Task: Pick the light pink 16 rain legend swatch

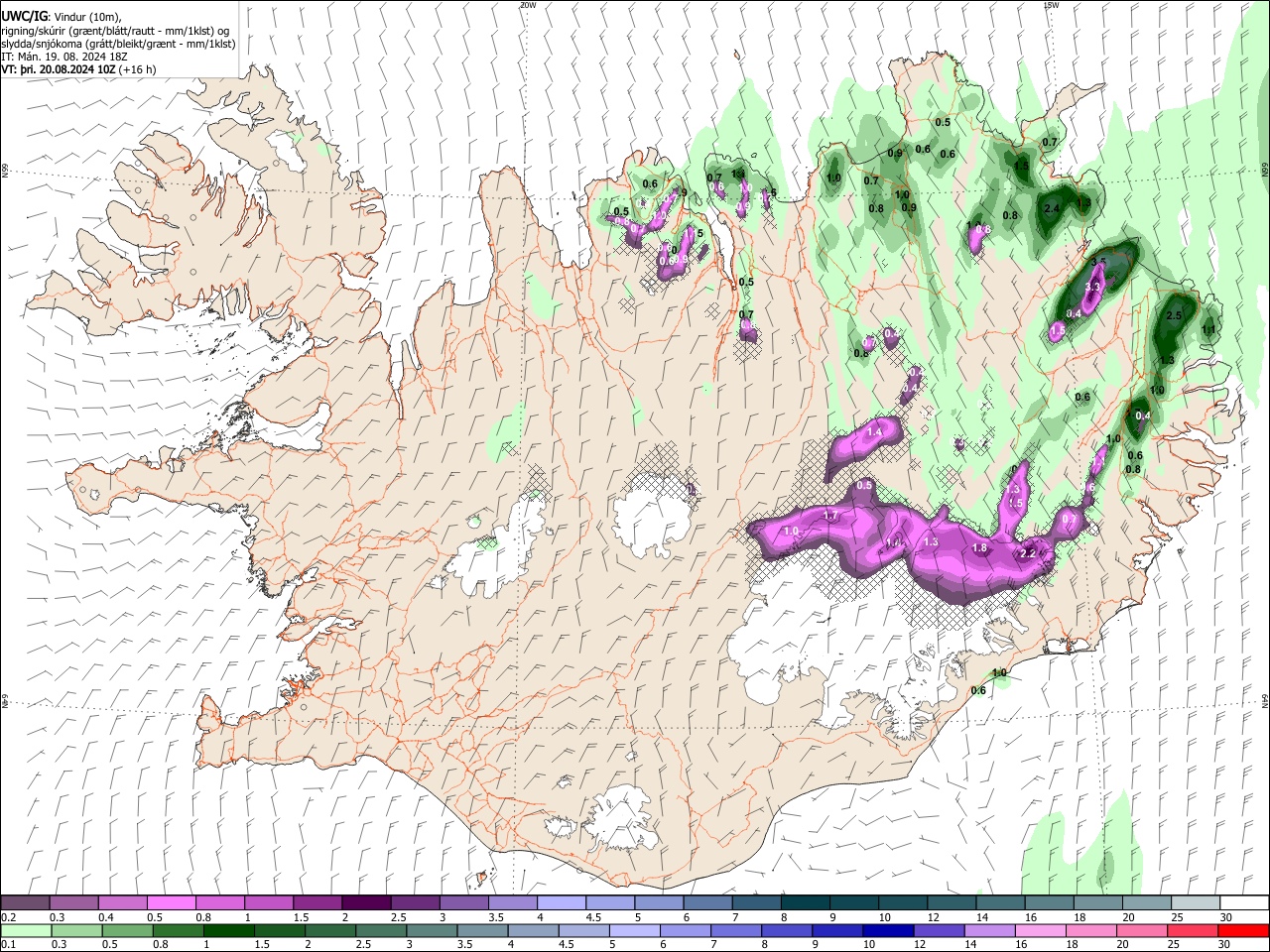Action: [1039, 930]
